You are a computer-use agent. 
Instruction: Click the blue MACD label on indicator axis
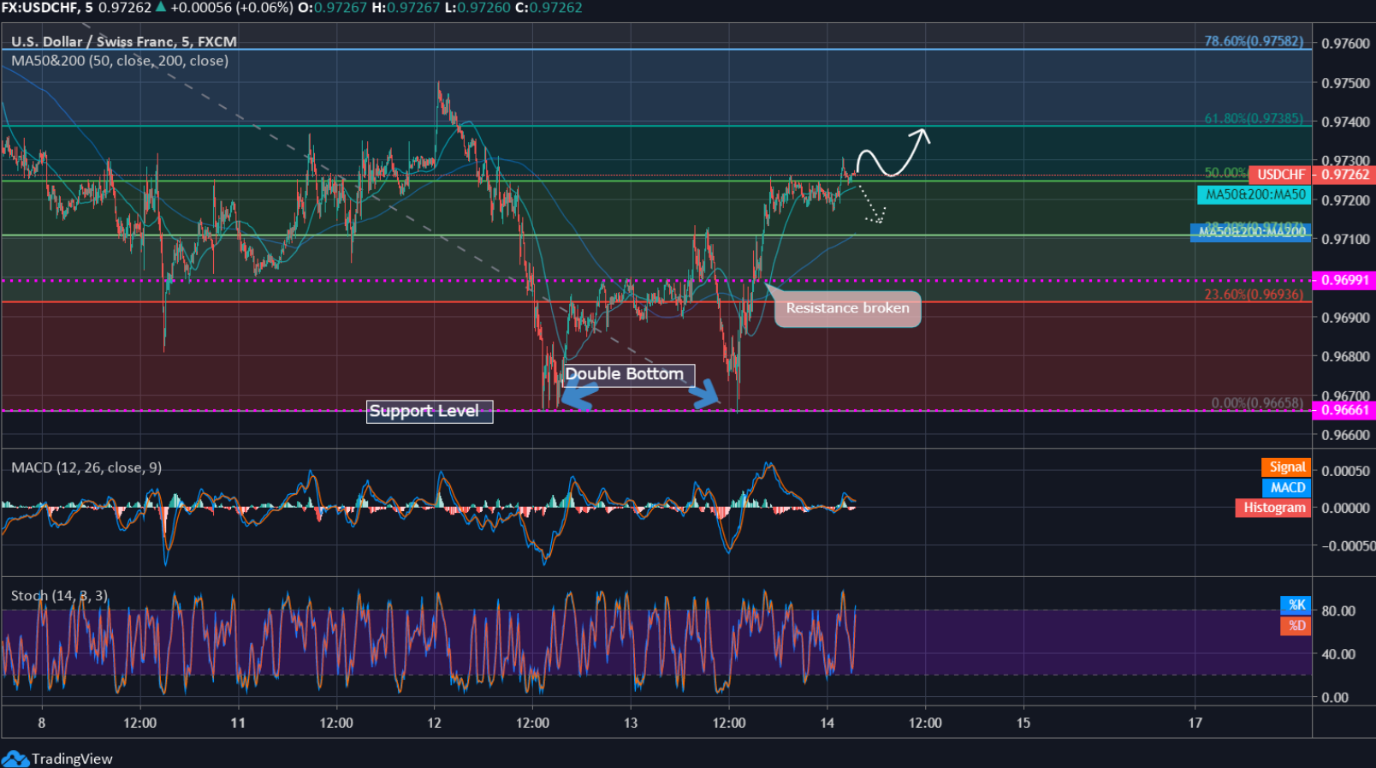coord(1288,487)
